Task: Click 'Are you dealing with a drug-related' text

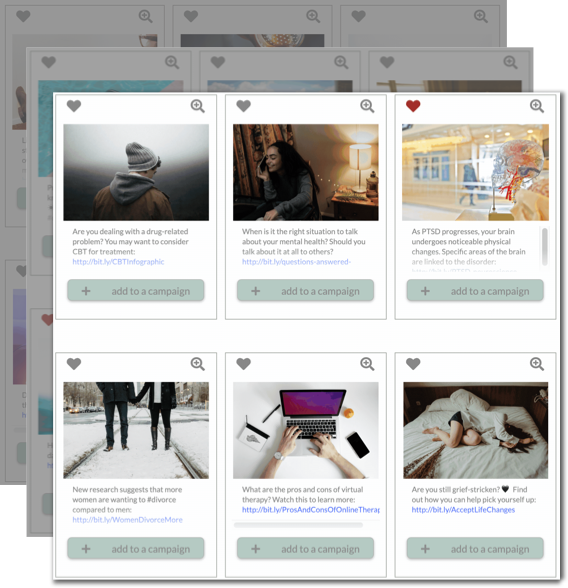Action: tap(130, 231)
